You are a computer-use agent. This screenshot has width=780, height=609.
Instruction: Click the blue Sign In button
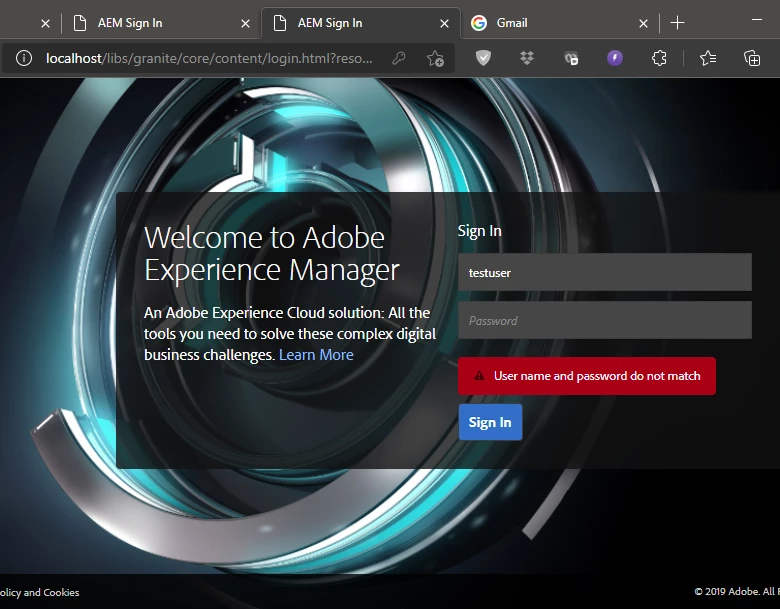pos(490,422)
